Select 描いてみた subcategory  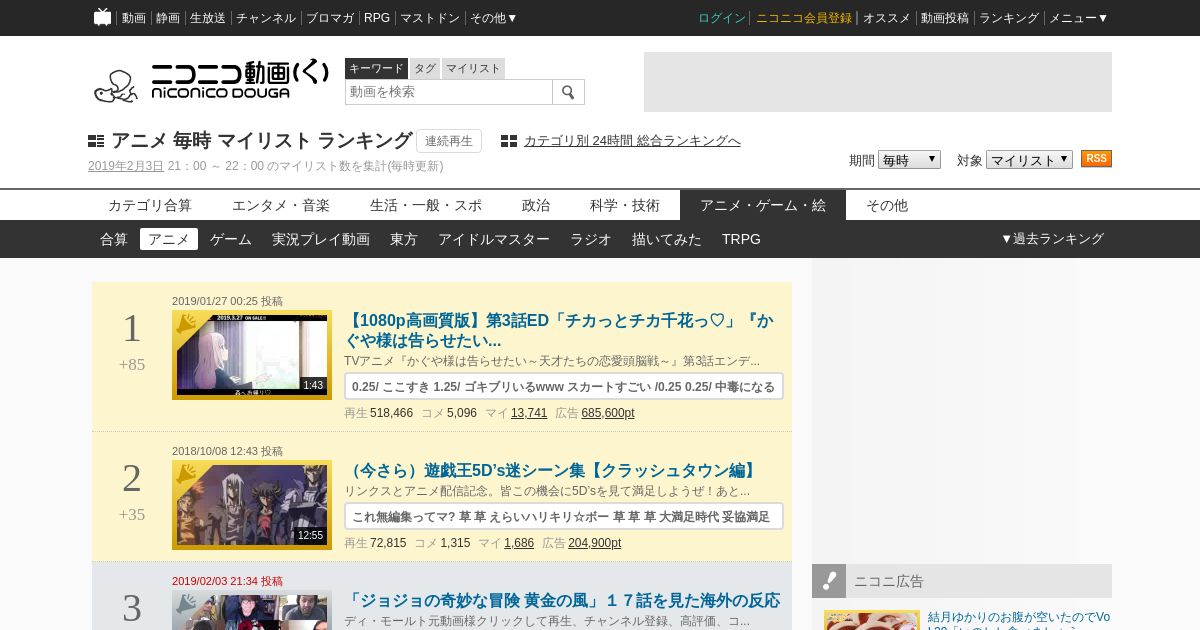667,239
